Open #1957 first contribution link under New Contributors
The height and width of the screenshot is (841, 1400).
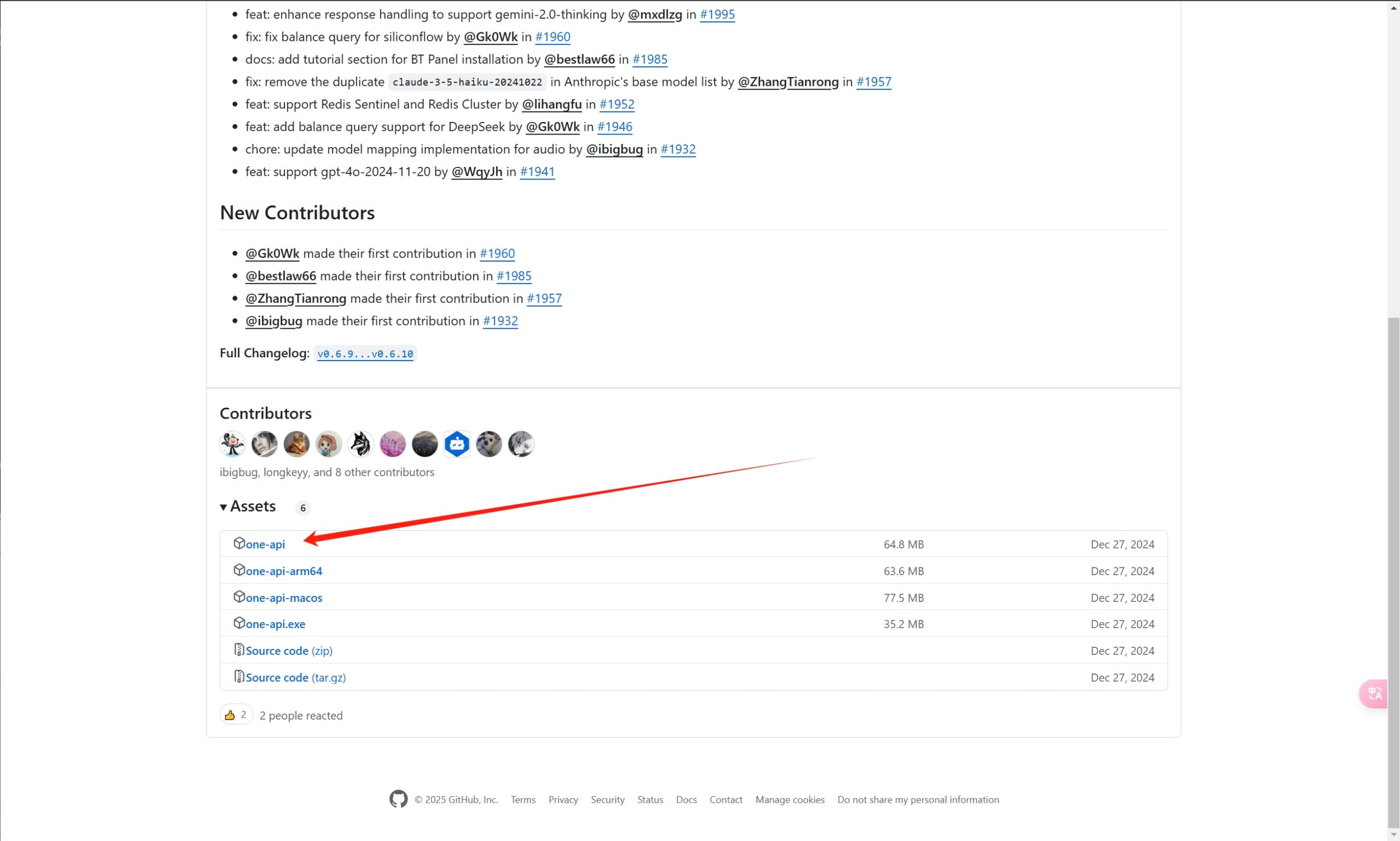click(544, 298)
